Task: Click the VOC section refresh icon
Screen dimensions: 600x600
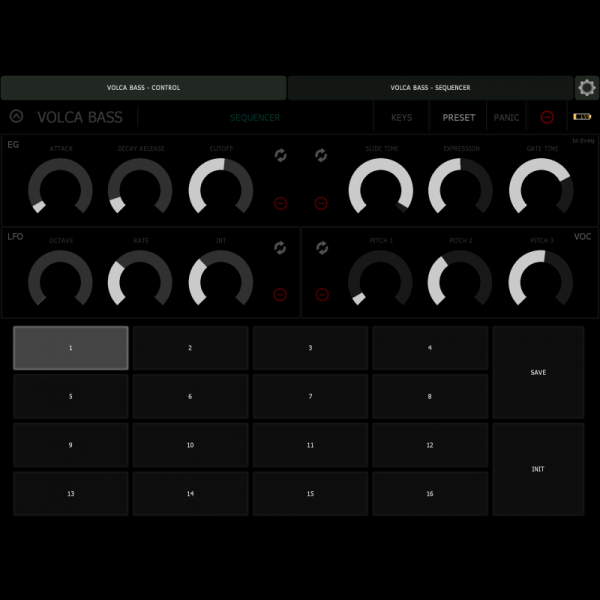Action: [322, 248]
